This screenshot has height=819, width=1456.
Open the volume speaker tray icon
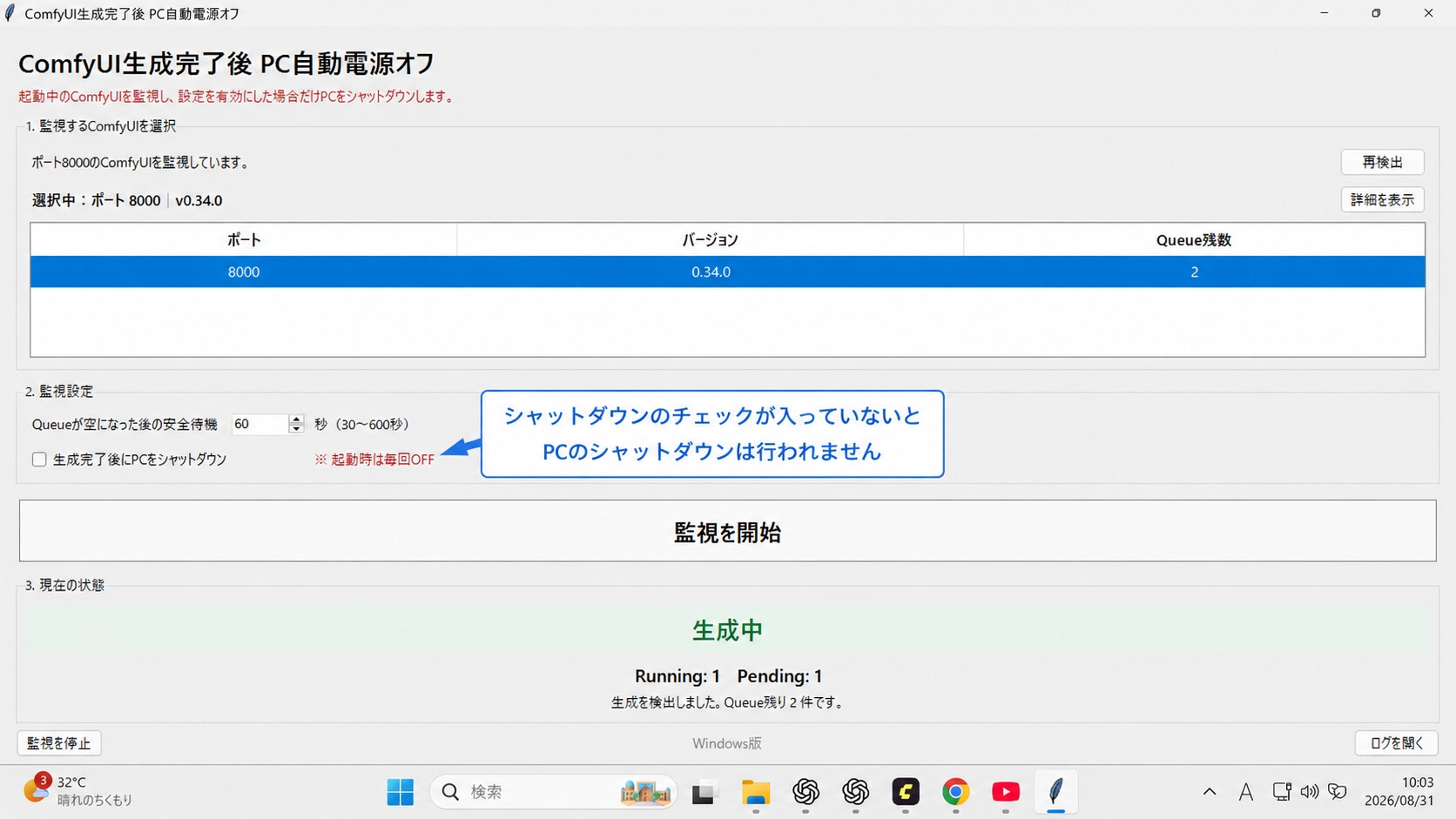point(1309,792)
